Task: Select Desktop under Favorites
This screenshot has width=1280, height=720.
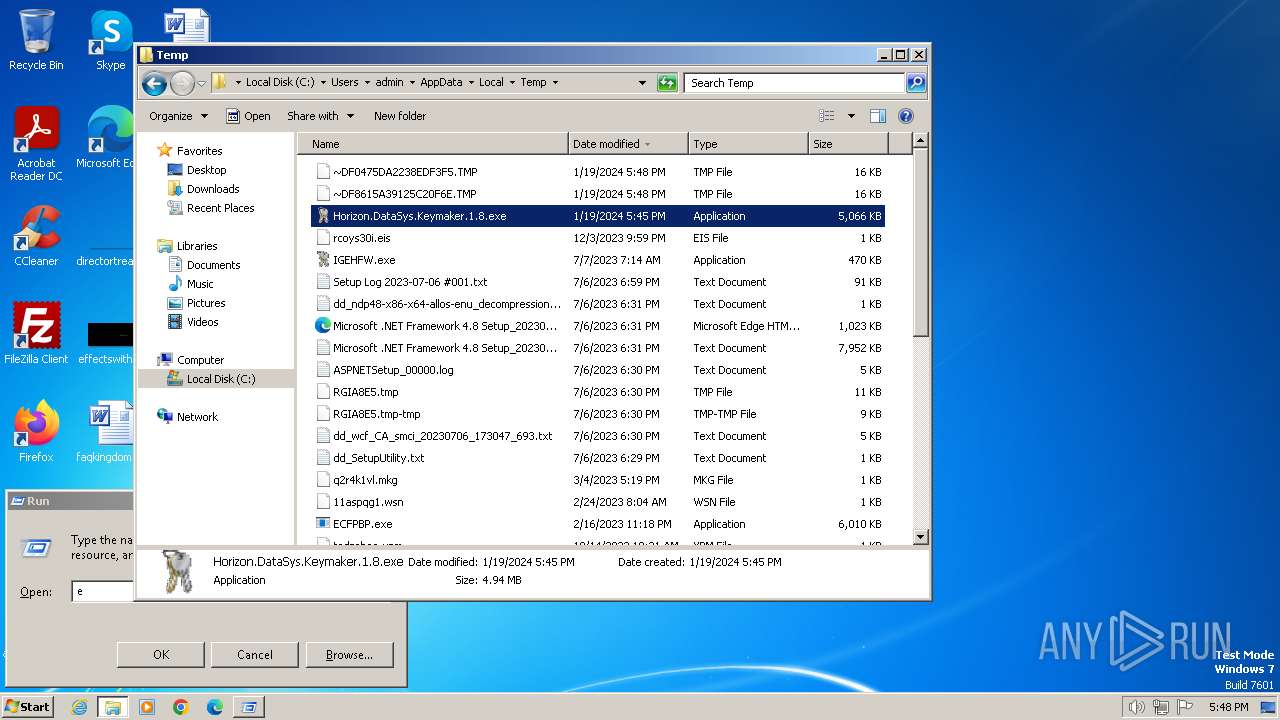Action: point(206,170)
